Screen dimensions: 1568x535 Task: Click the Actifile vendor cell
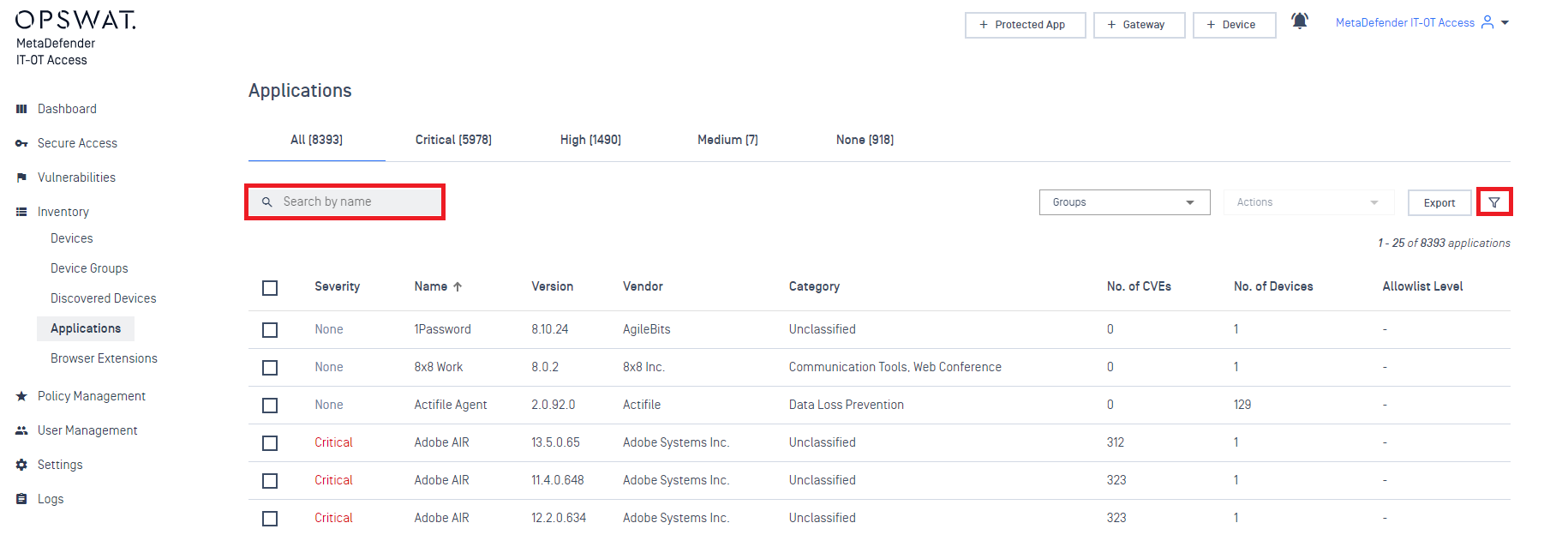coord(642,405)
